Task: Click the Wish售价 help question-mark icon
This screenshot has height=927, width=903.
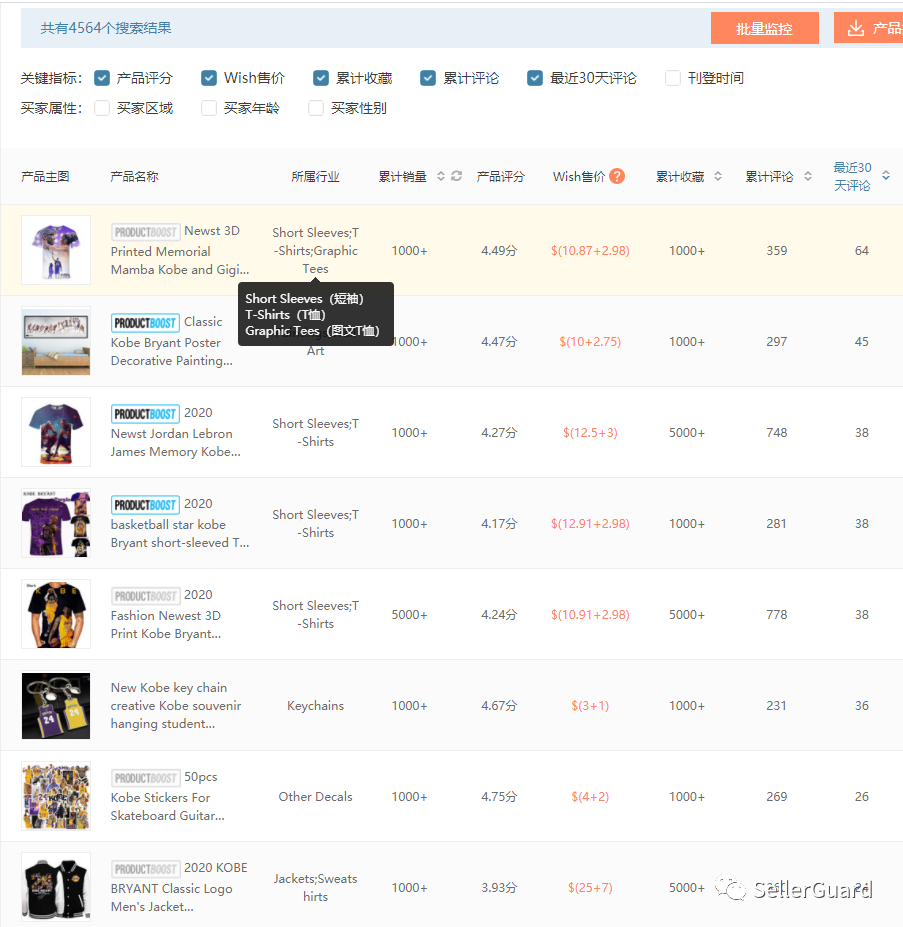Action: tap(617, 176)
